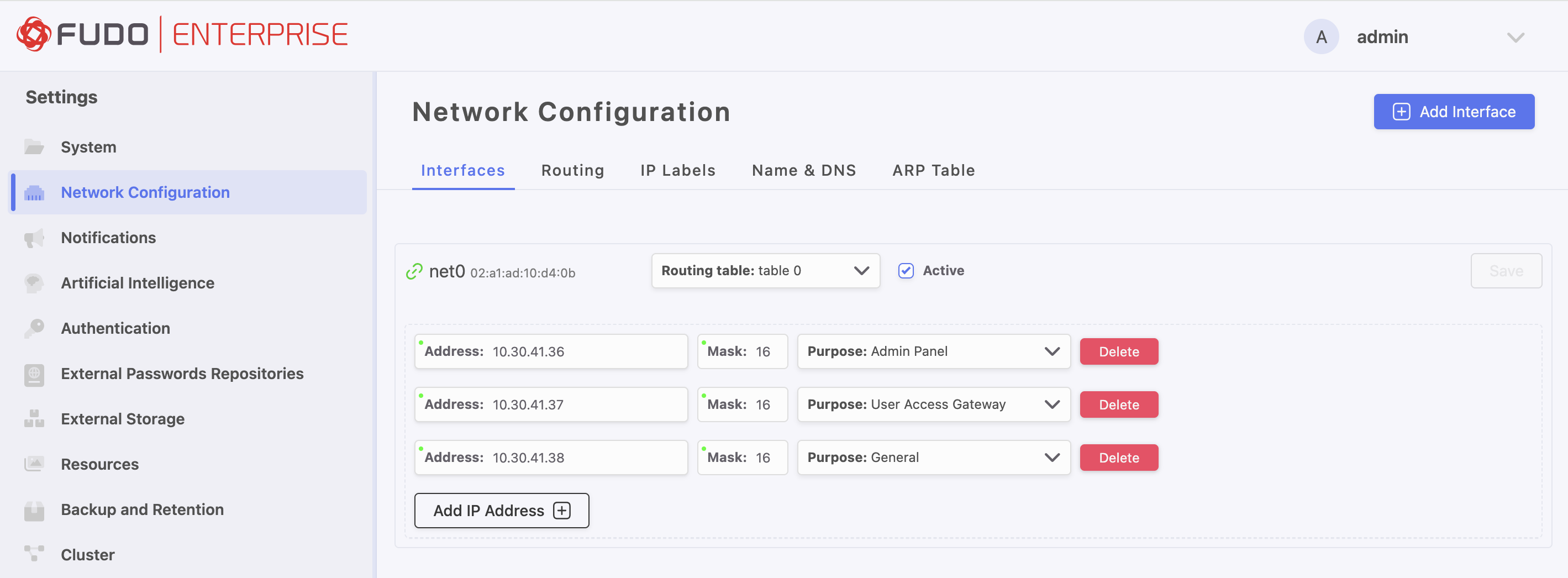Click the Notifications megaphone icon
The image size is (1568, 578).
coord(34,238)
